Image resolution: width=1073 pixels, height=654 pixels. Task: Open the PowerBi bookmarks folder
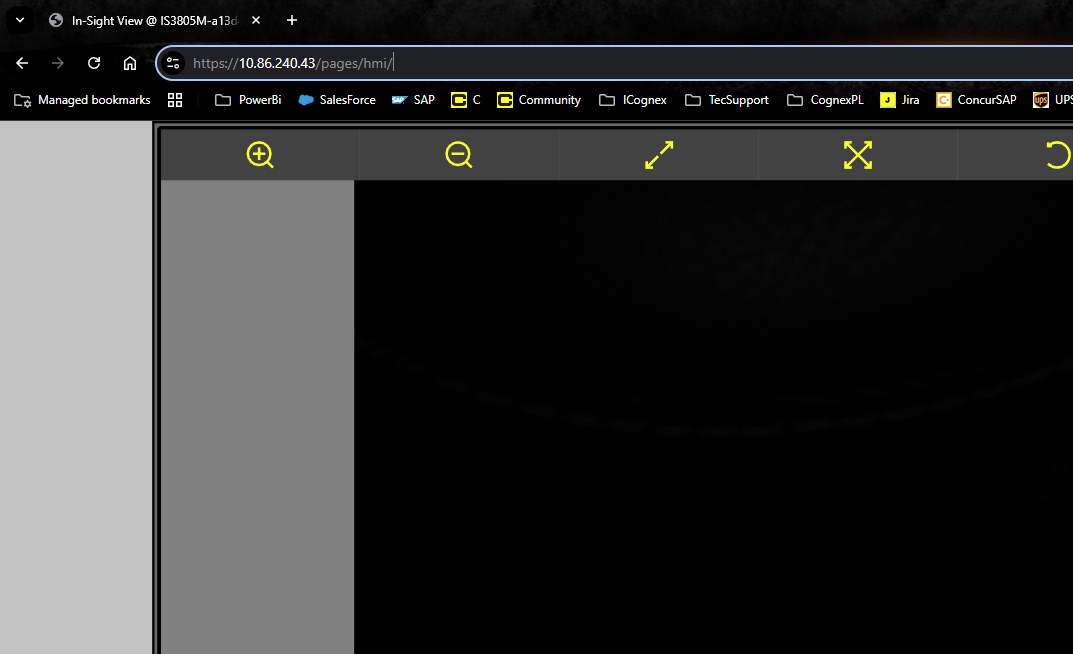(x=248, y=100)
